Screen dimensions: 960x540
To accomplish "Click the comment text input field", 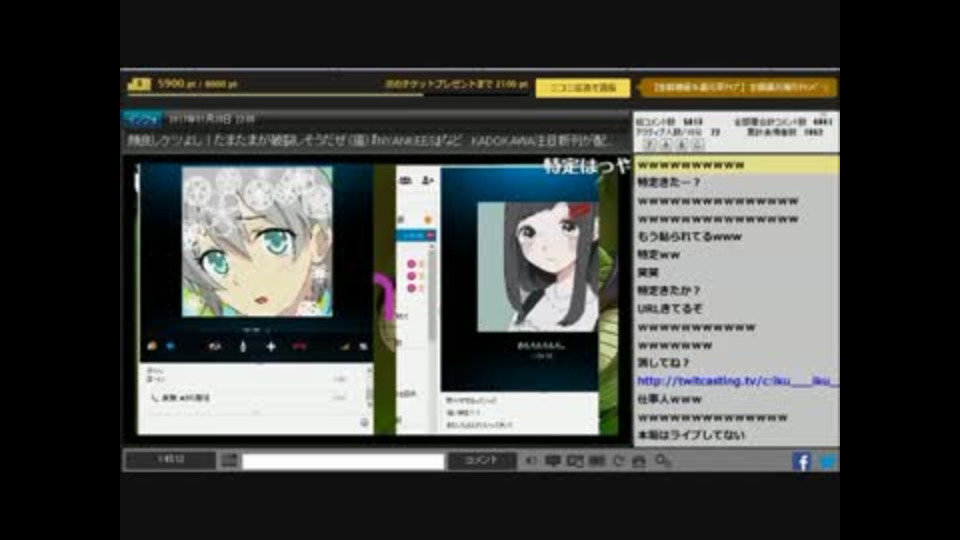I will click(x=343, y=461).
